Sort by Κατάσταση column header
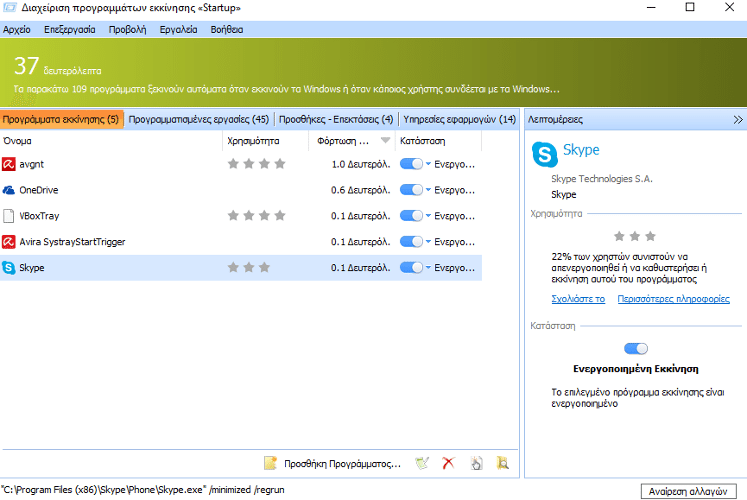747x500 pixels. click(x=438, y=141)
